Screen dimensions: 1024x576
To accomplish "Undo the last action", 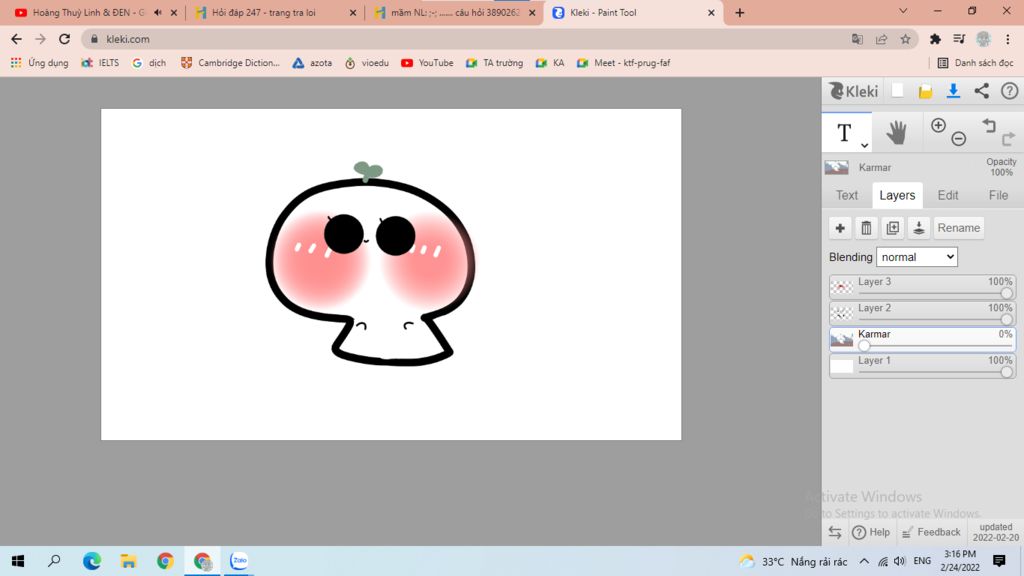I will click(x=989, y=125).
